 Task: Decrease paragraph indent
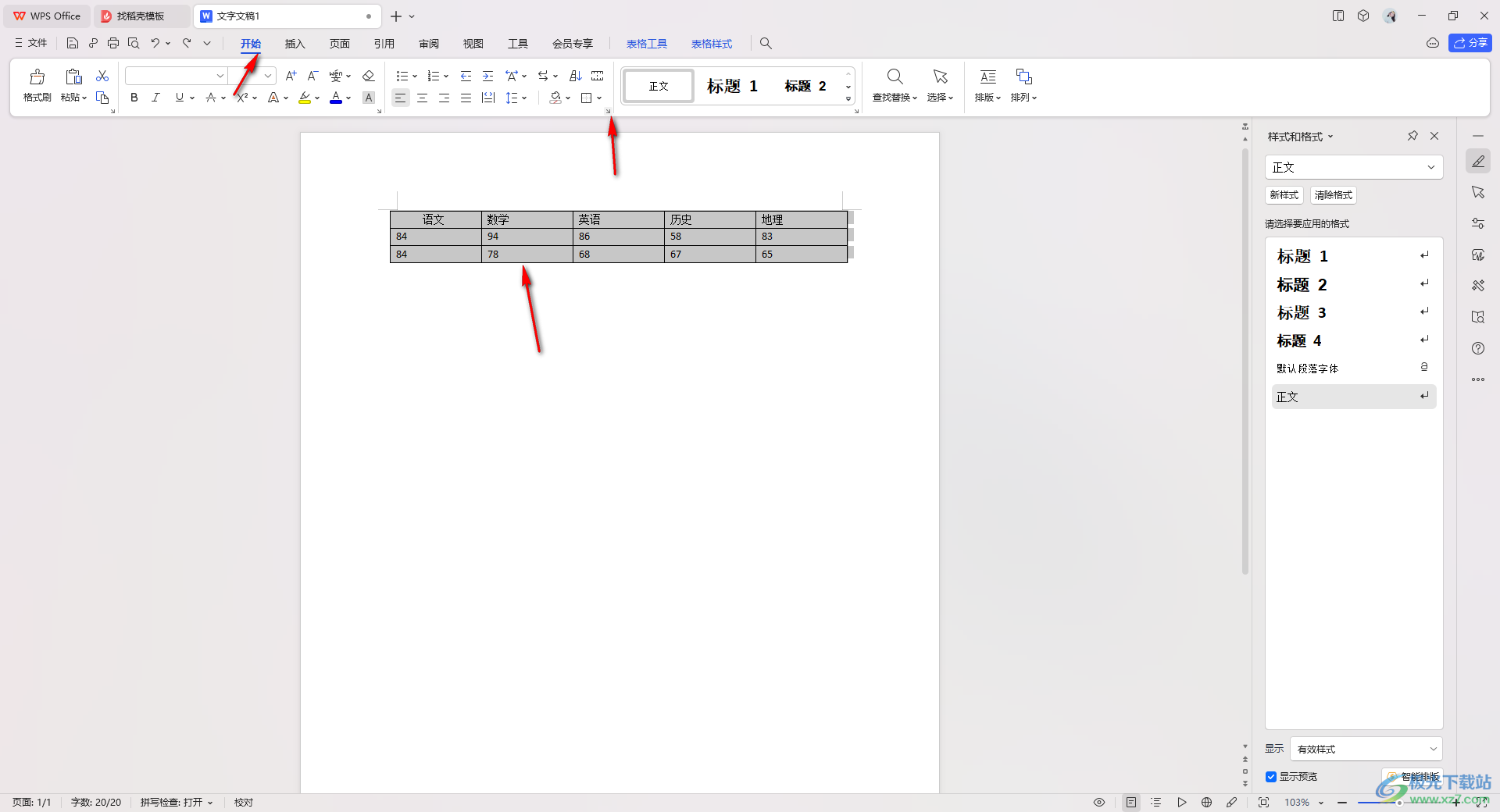[466, 76]
